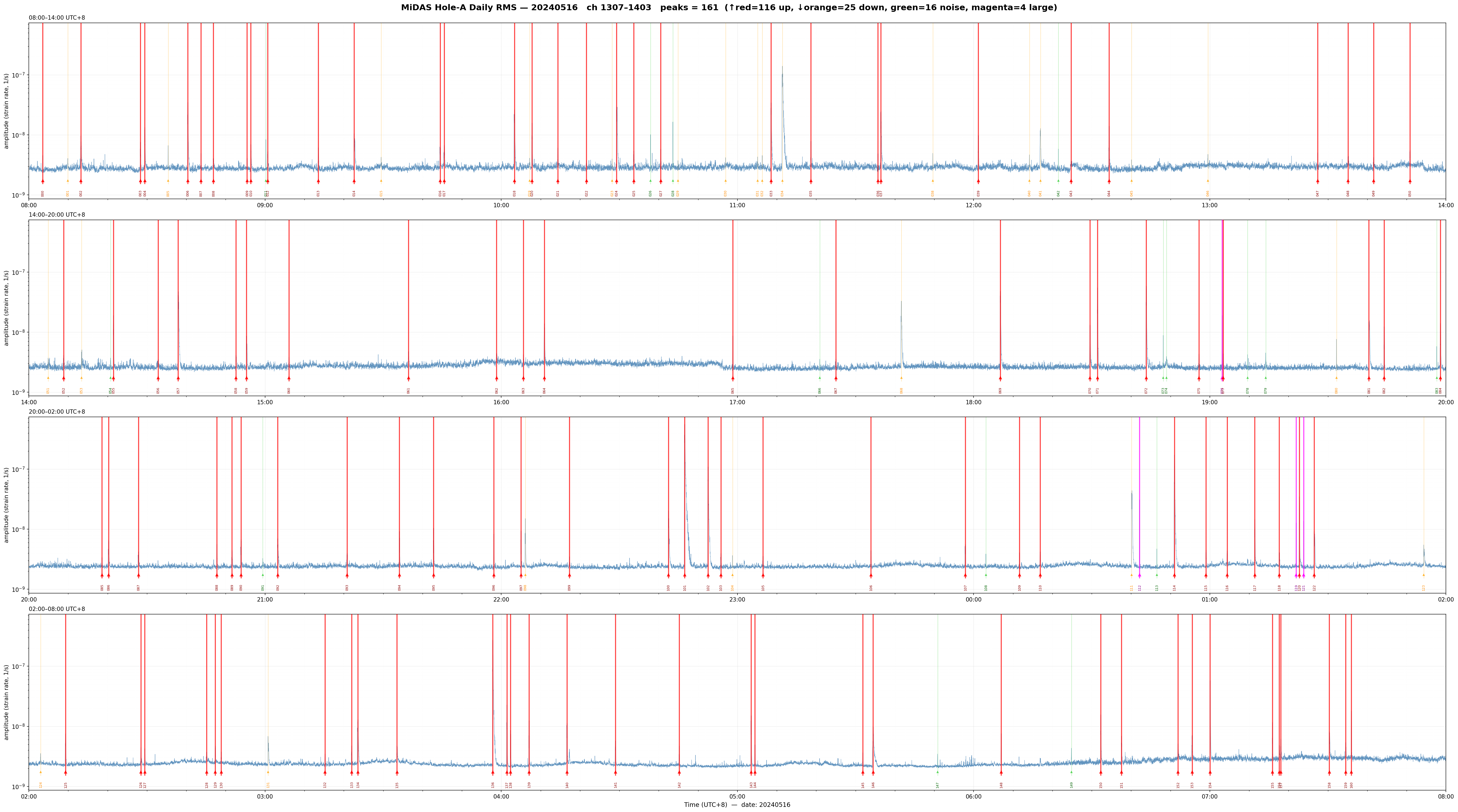Select red peak label 105

(763, 588)
